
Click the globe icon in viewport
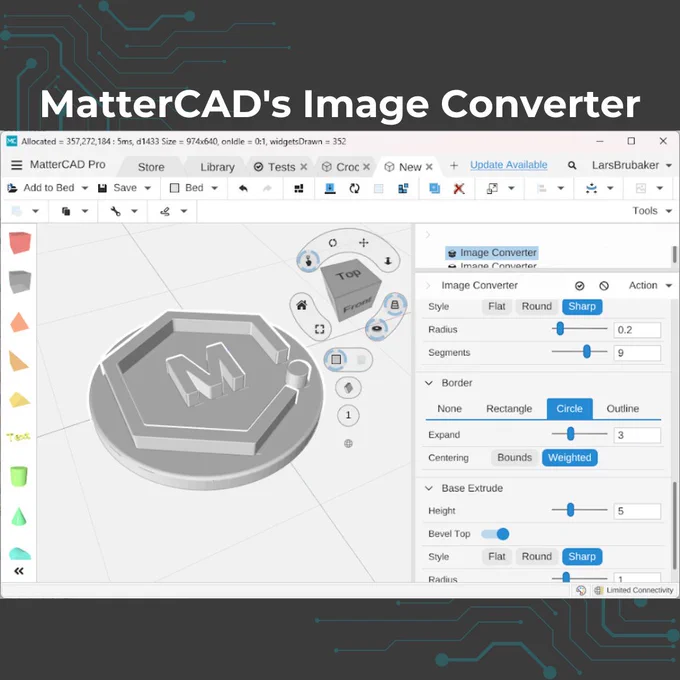[x=348, y=443]
